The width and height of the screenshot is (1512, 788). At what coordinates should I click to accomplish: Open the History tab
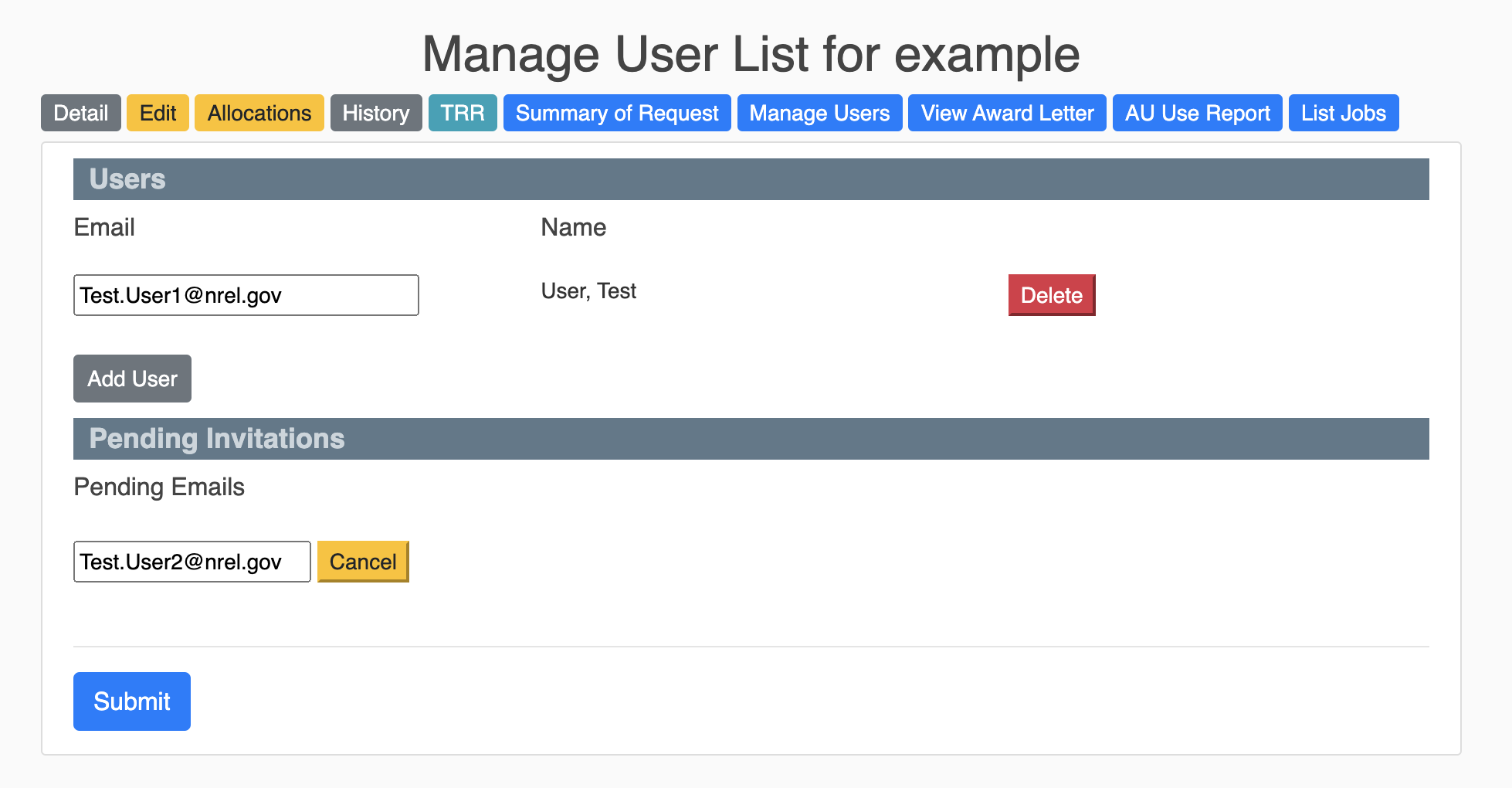[376, 113]
